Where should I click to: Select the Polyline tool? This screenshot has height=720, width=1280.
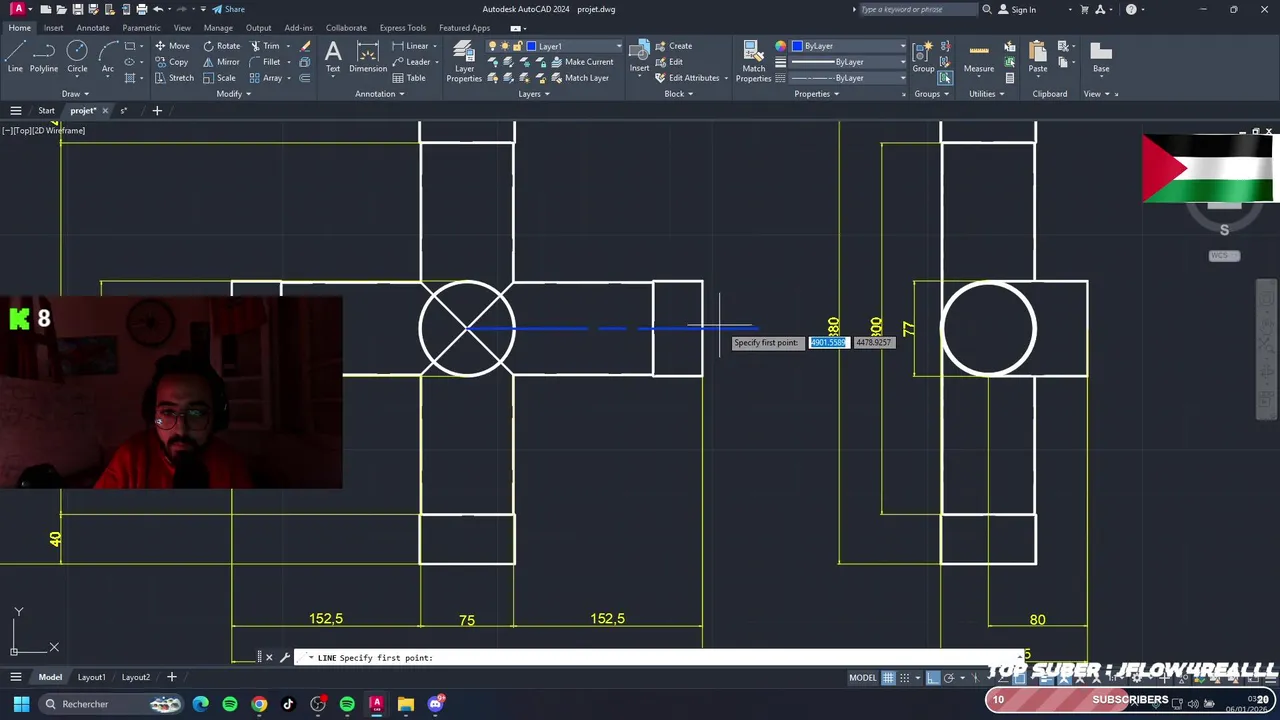[x=44, y=56]
